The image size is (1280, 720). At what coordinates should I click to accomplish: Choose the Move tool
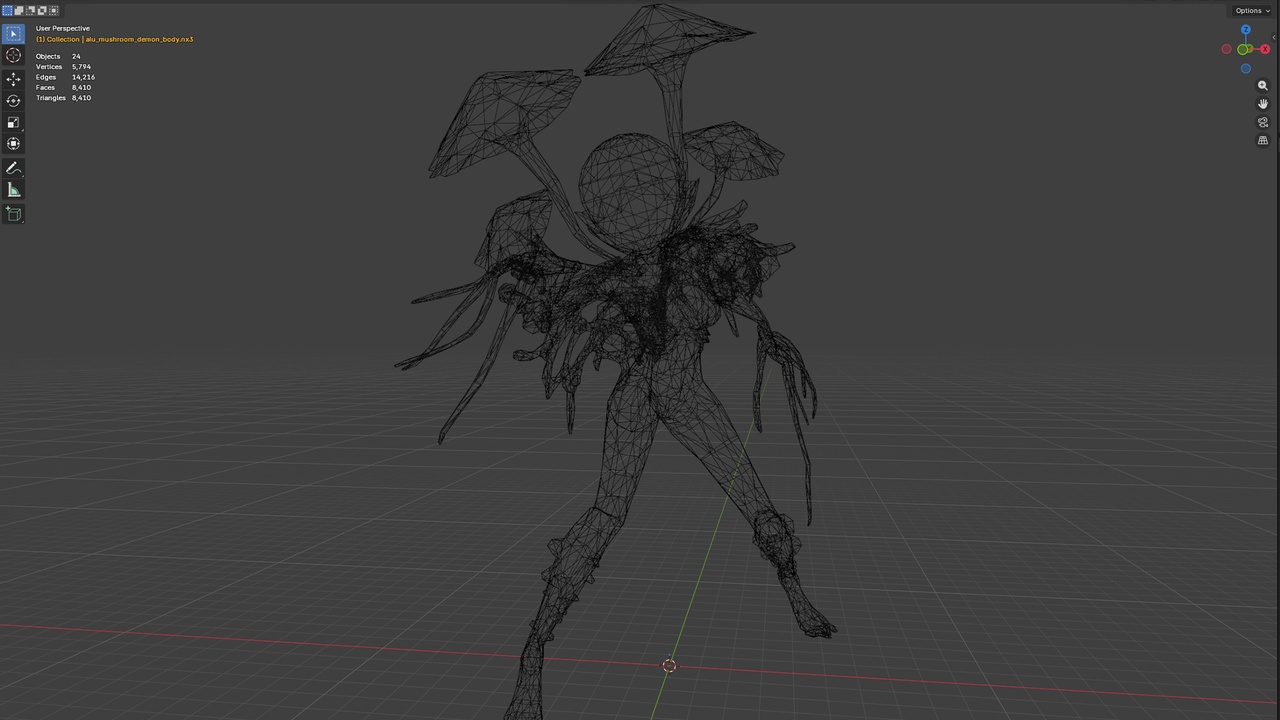[x=13, y=79]
